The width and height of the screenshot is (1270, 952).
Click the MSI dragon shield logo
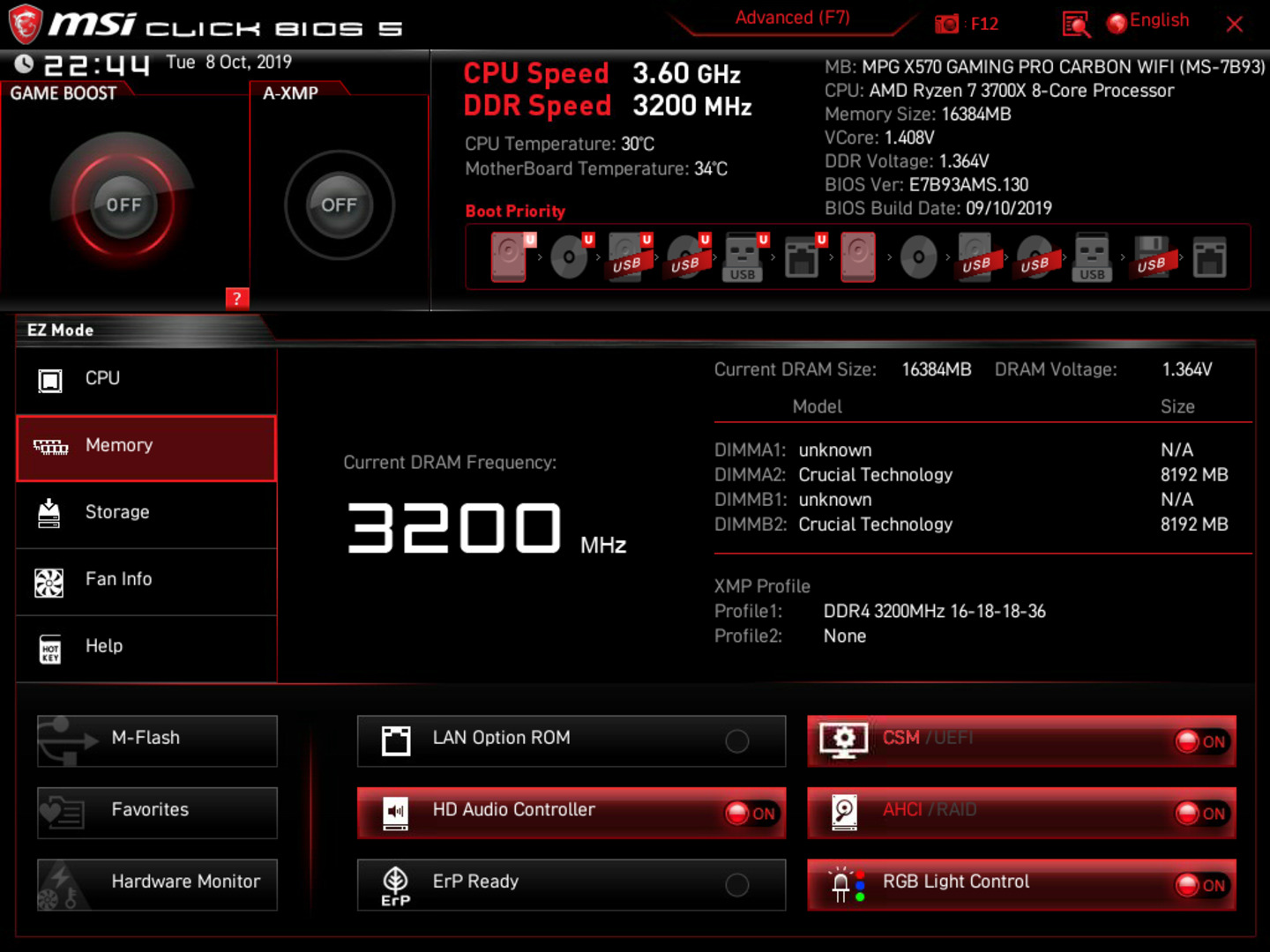click(25, 24)
